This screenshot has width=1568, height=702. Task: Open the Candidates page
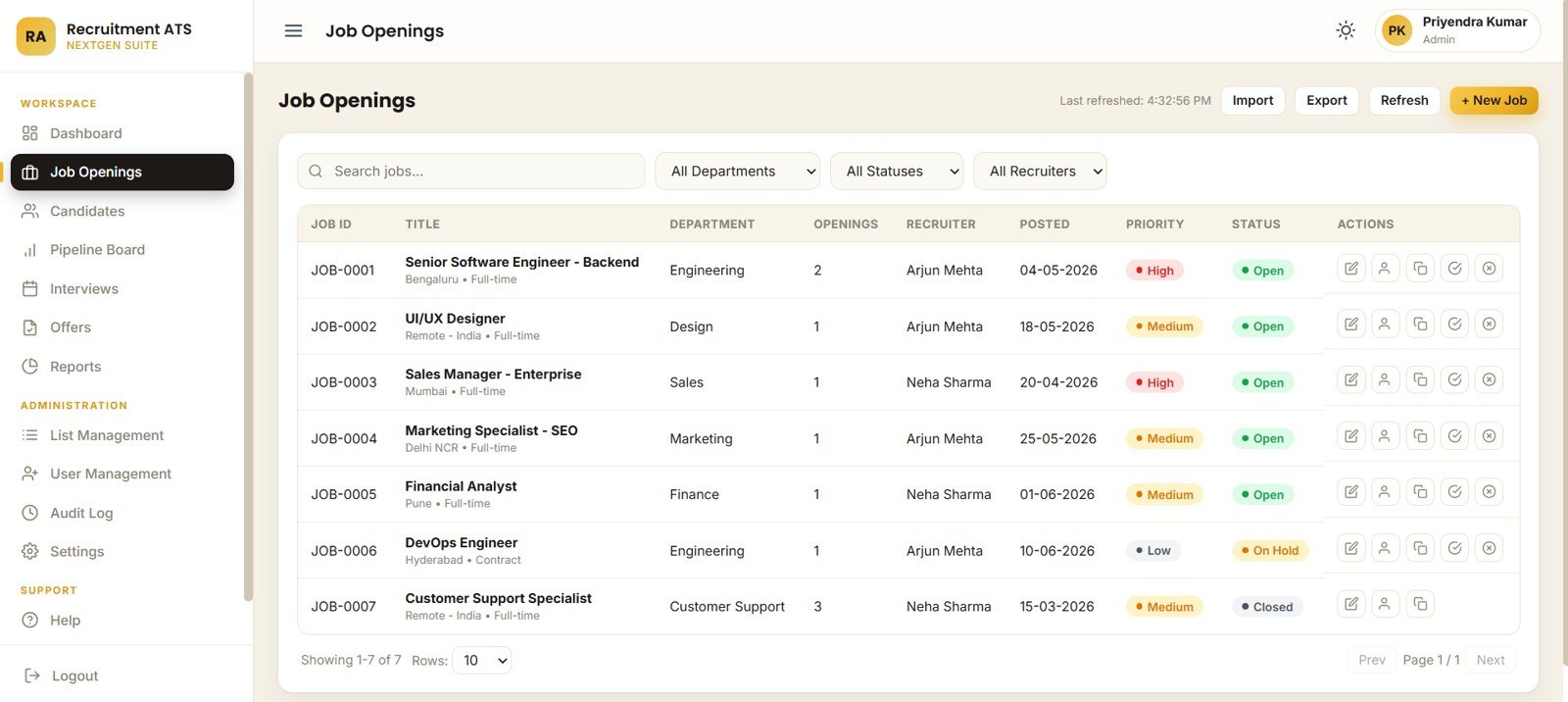[122, 211]
